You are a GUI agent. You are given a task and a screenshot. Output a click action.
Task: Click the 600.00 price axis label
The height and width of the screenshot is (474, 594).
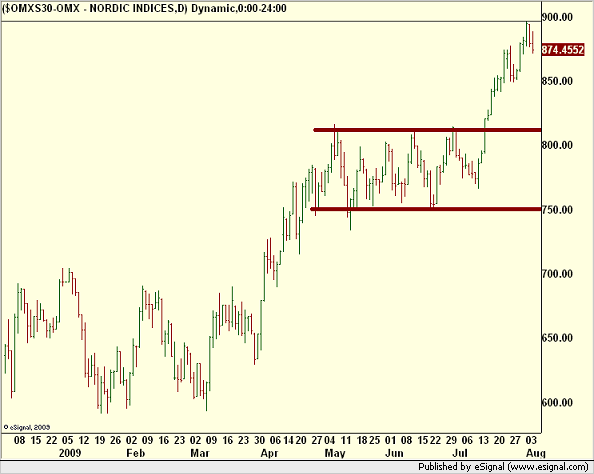[x=557, y=402]
